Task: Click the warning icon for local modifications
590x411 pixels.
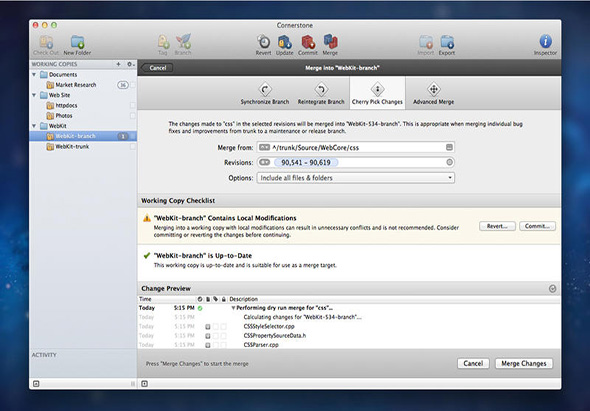Action: click(x=147, y=218)
